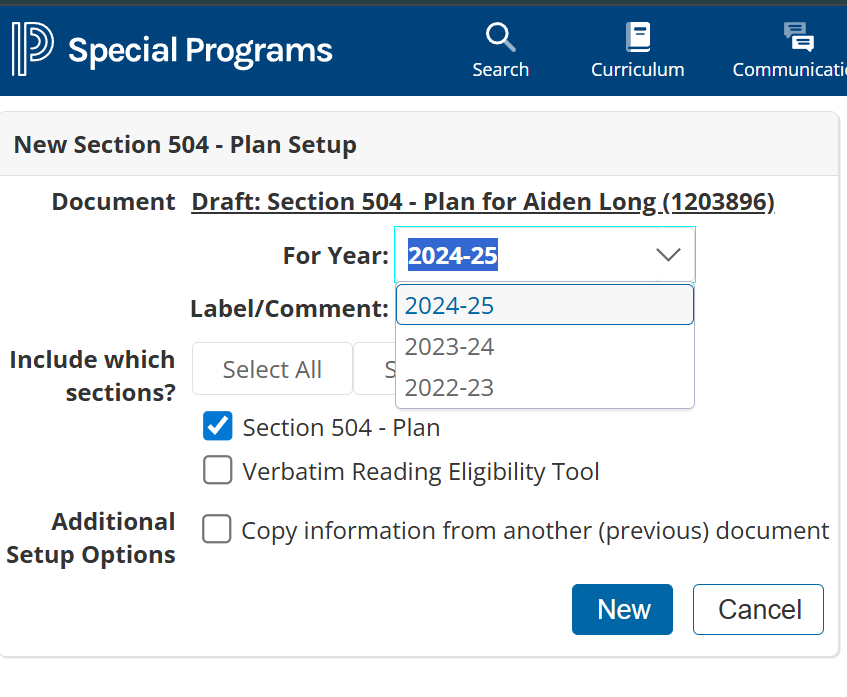
Task: Choose 2022-23 in the year dropdown
Action: click(x=449, y=388)
